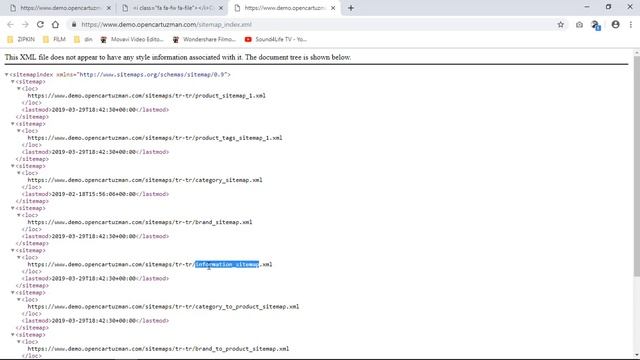Open the Wondershare Filmora bookmark
Image resolution: width=640 pixels, height=360 pixels.
(x=204, y=39)
